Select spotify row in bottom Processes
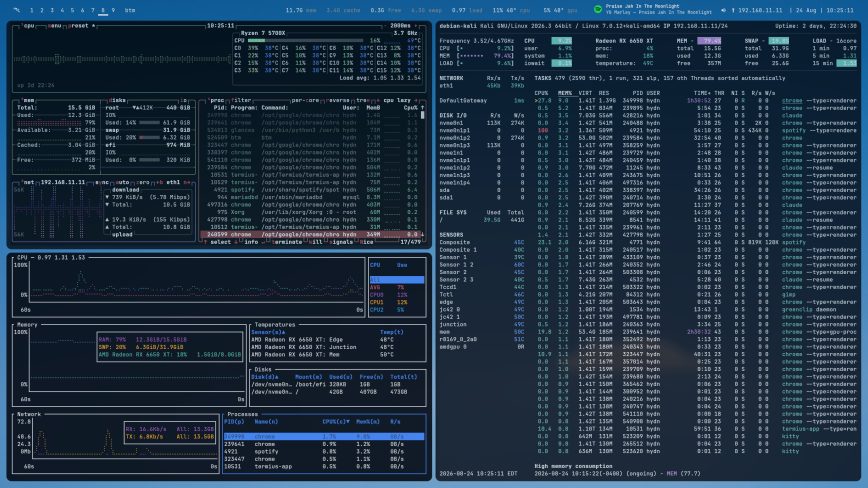The width and height of the screenshot is (868, 488). [324, 451]
